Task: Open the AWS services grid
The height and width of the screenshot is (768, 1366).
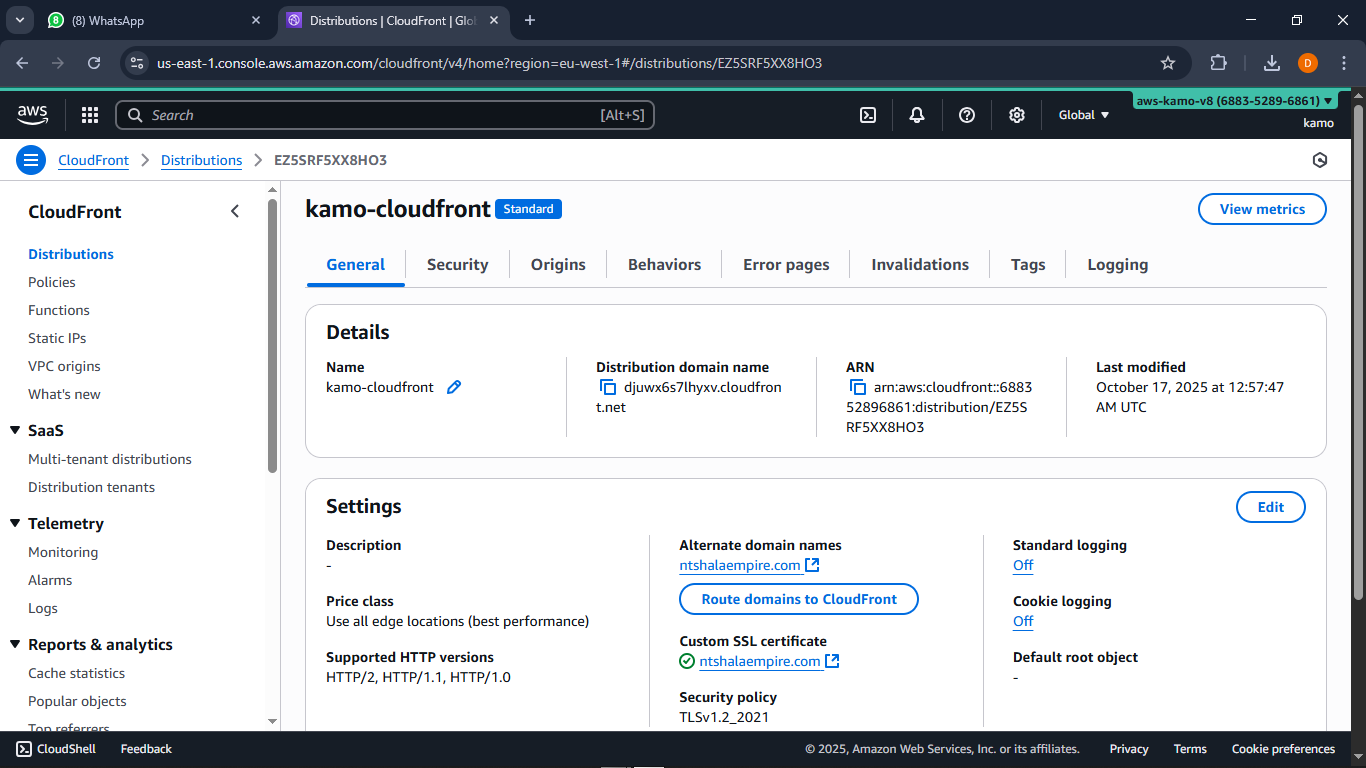Action: tap(89, 115)
